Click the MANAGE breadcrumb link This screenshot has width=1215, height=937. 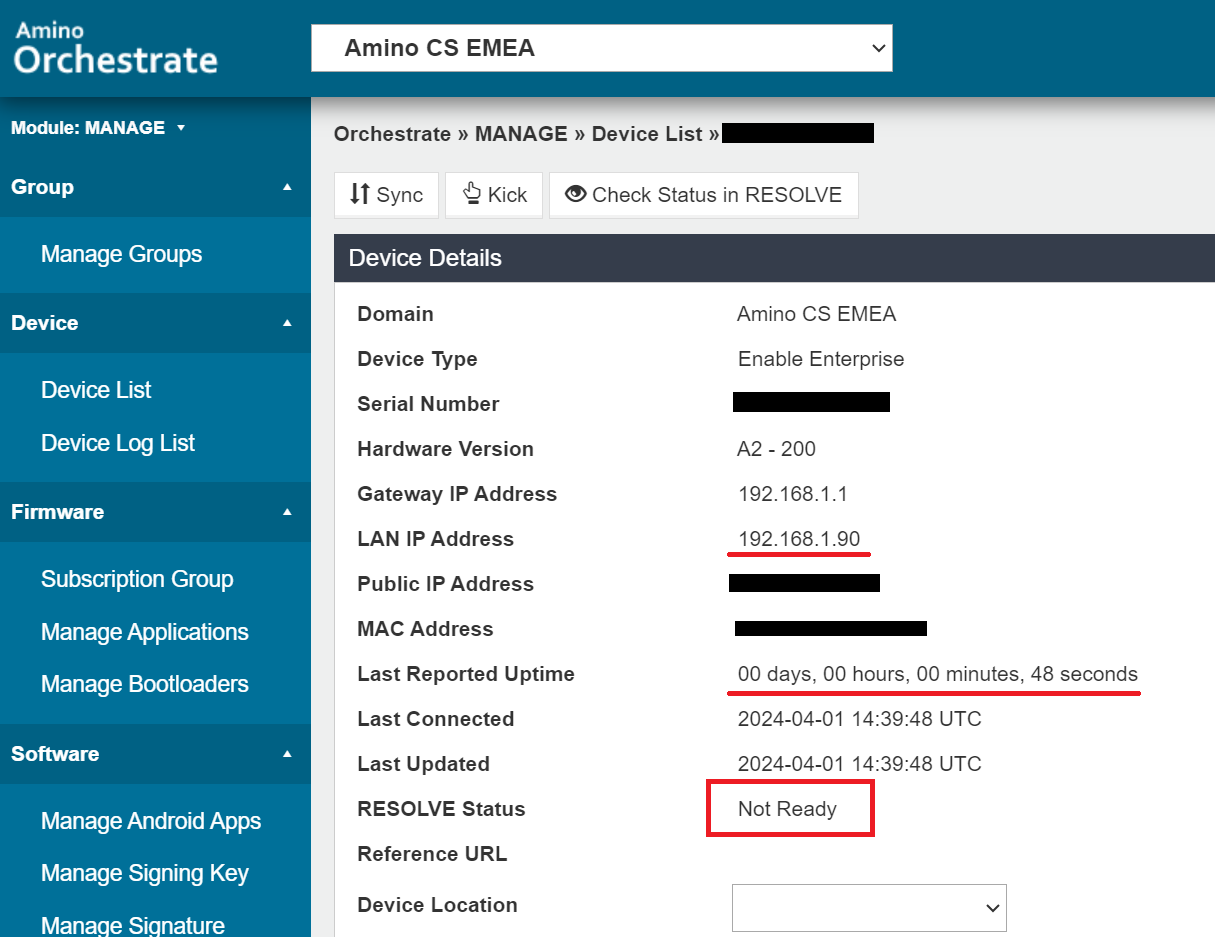[521, 134]
